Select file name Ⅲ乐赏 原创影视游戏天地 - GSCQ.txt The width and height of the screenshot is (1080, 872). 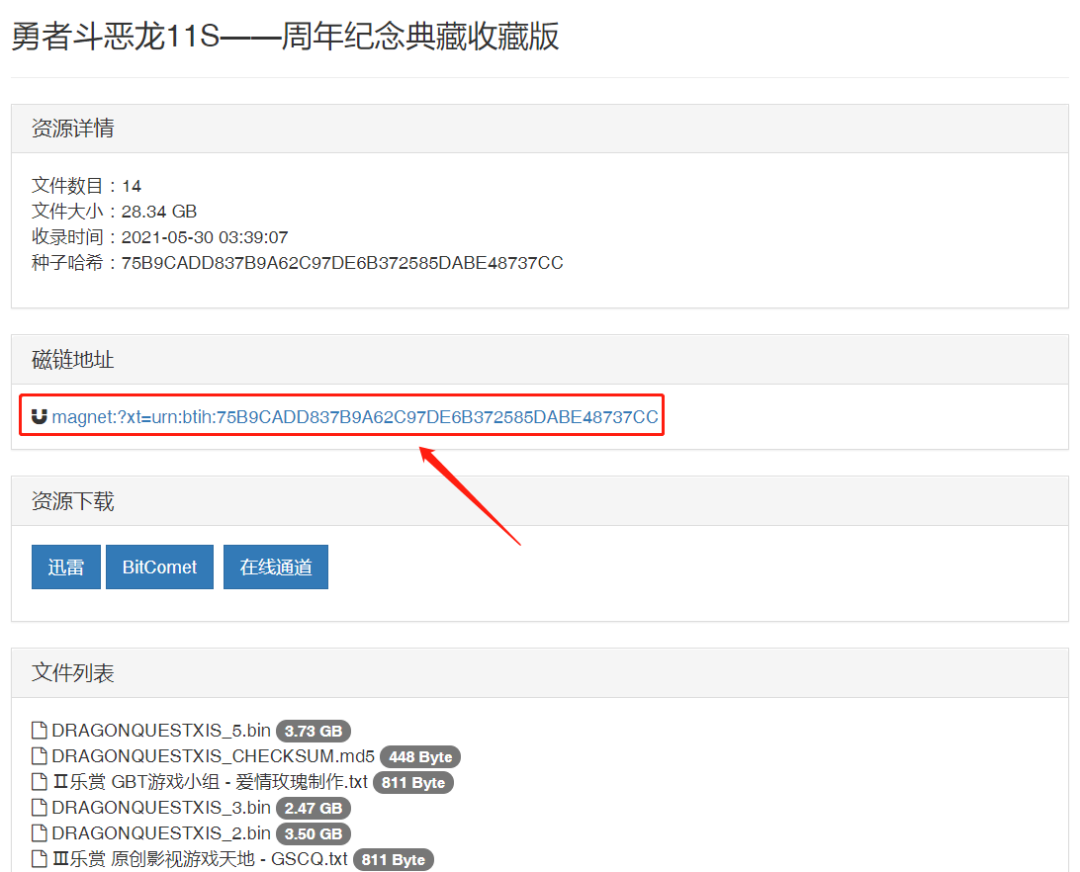200,859
